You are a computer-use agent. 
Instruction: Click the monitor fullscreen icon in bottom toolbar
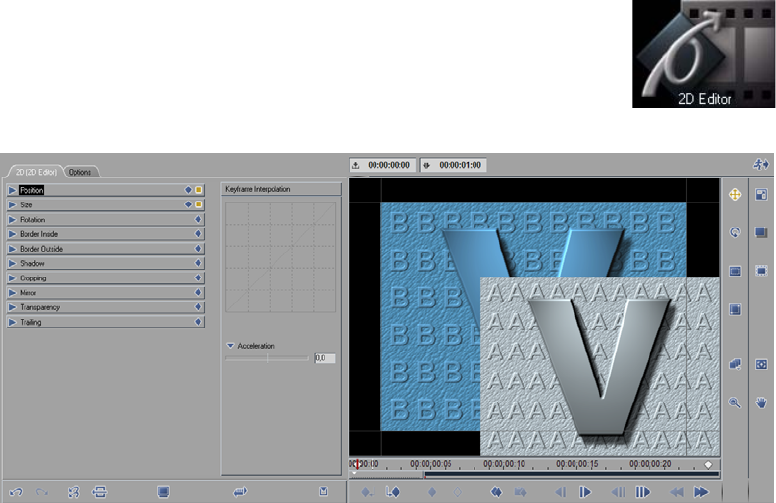pos(163,492)
